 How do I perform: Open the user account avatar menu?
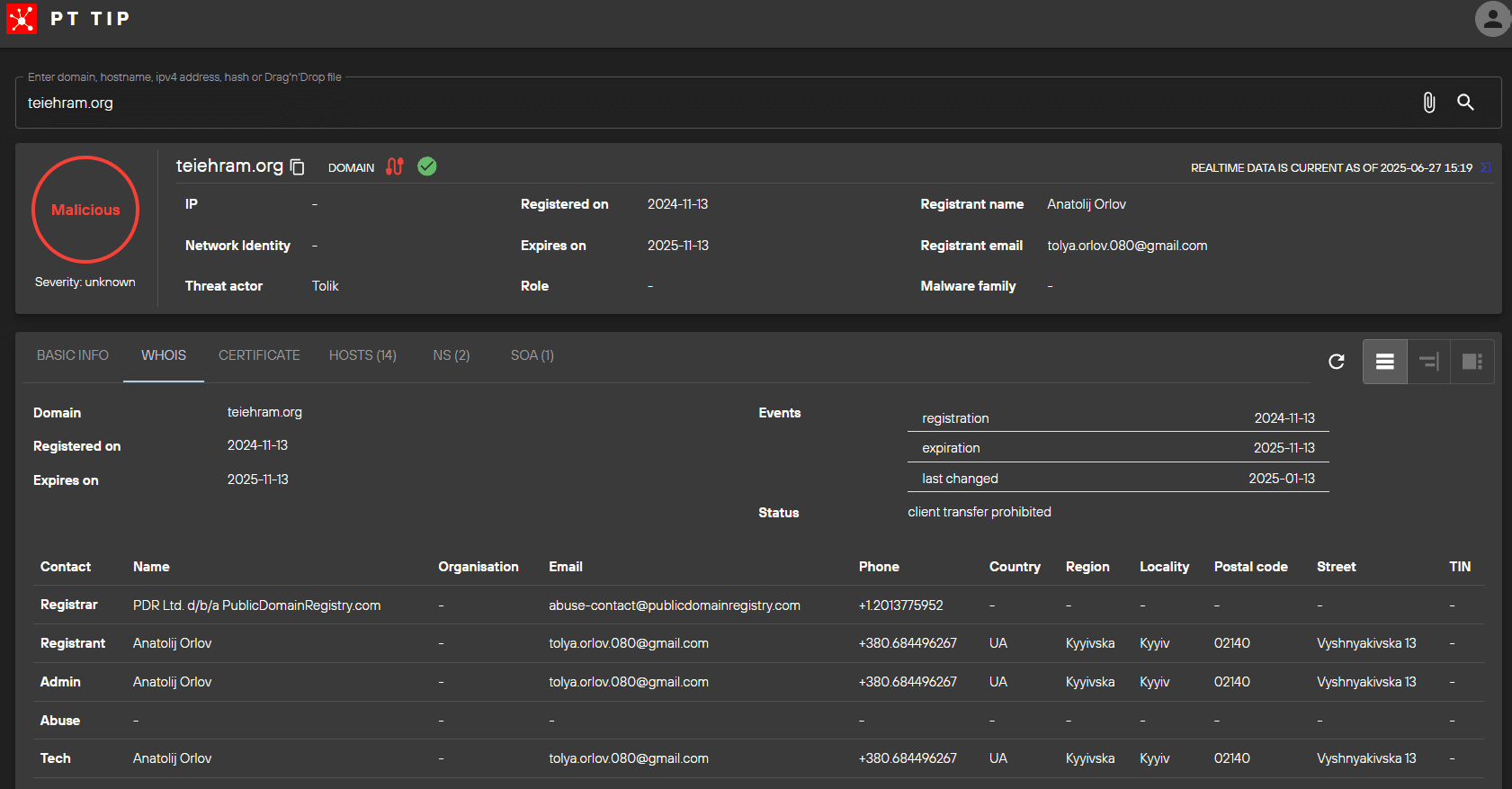1492,19
